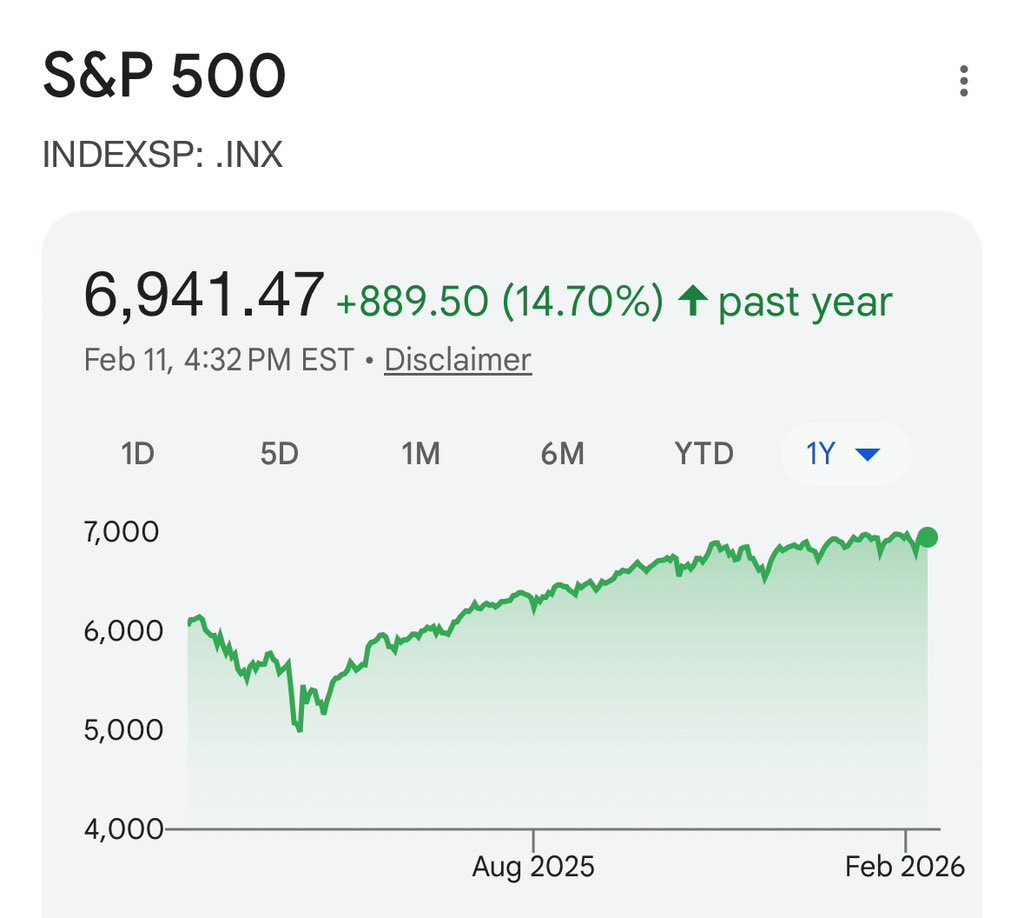Switch to the 5D time range
The image size is (1024, 918).
click(279, 453)
